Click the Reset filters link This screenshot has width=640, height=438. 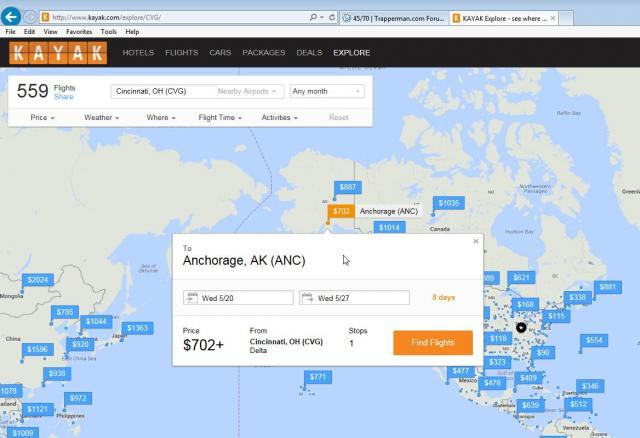(x=338, y=118)
